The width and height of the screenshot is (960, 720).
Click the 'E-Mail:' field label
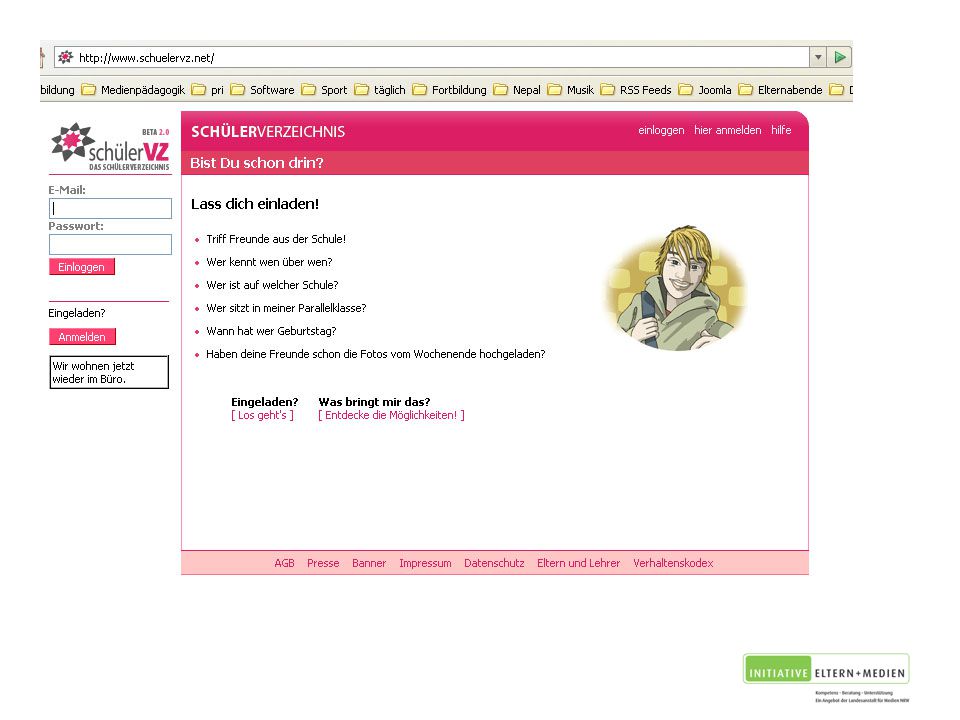(67, 190)
